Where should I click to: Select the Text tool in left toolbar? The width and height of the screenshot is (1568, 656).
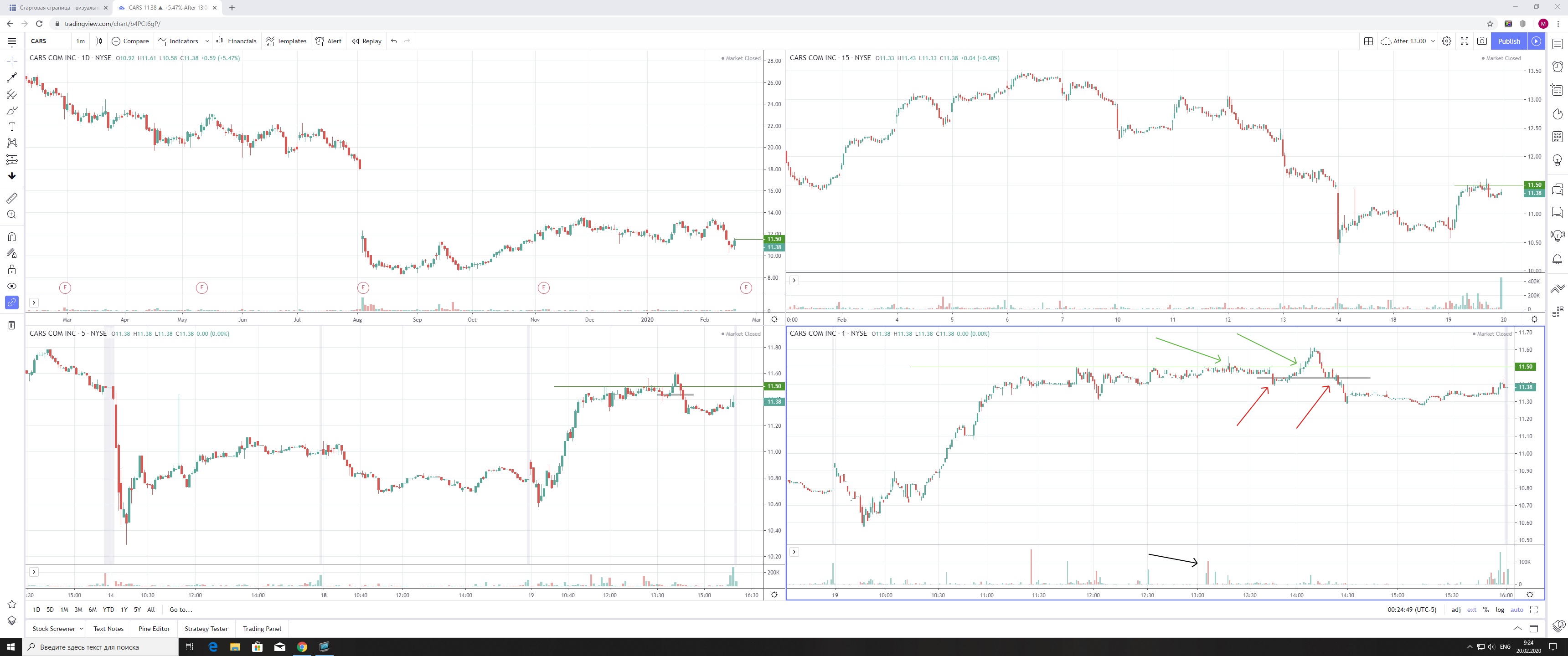[11, 127]
